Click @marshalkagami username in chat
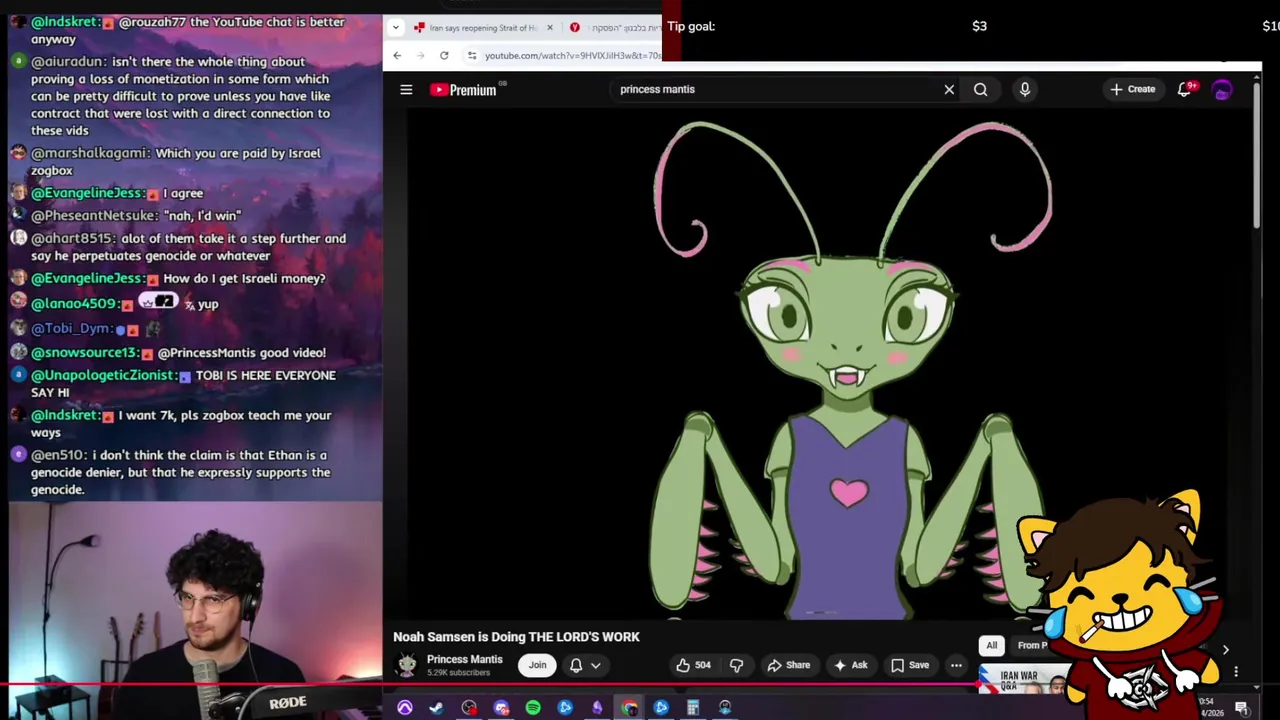The image size is (1280, 720). (x=90, y=153)
